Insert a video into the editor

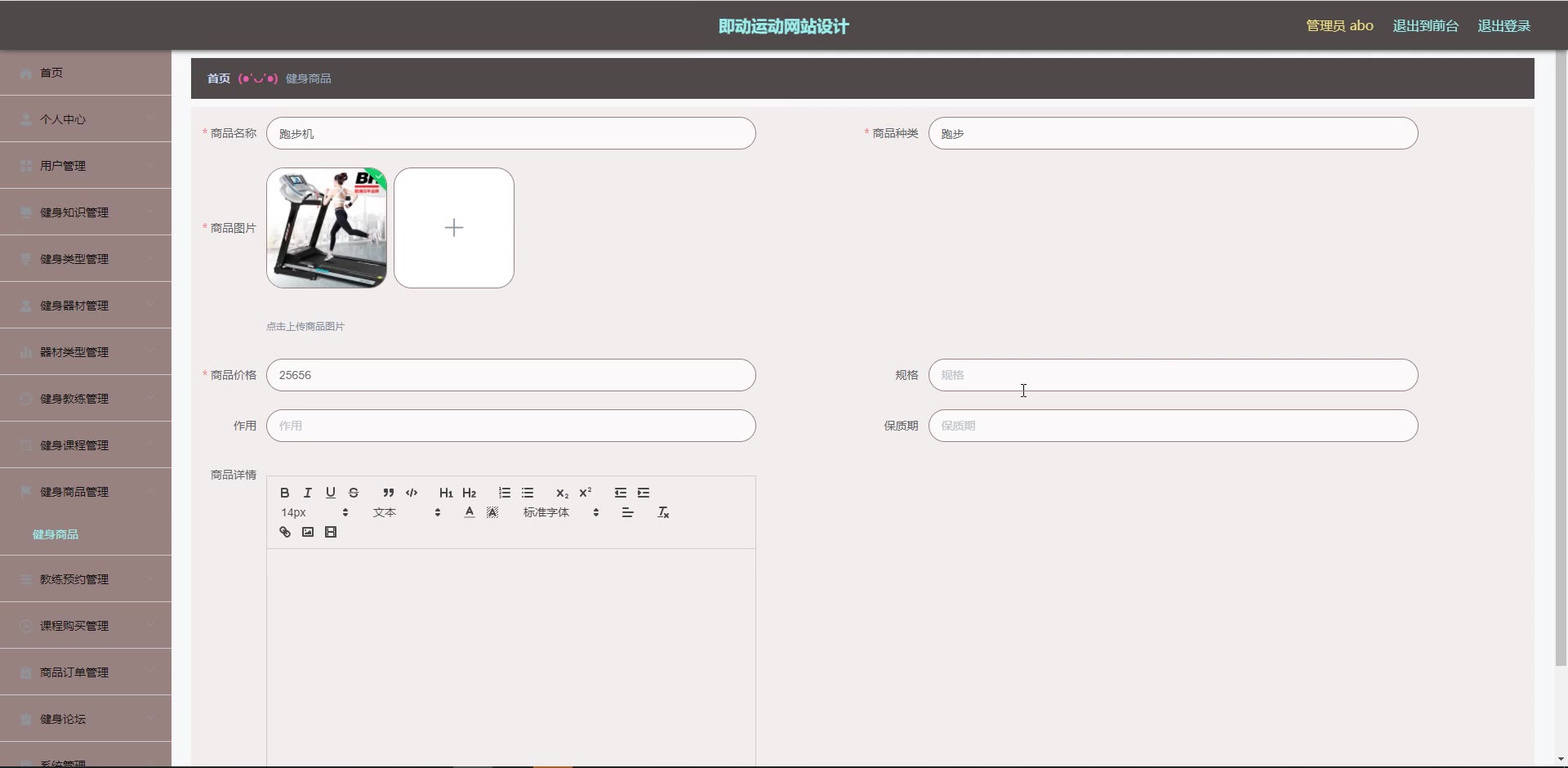(330, 532)
